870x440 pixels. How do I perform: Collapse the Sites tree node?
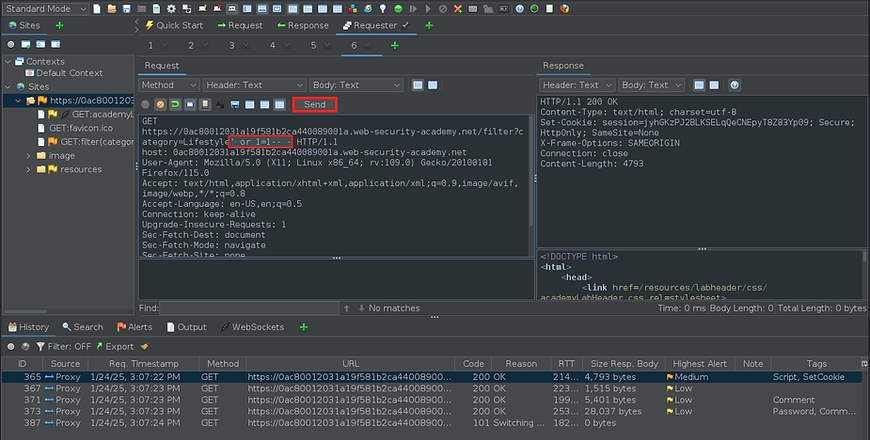[x=8, y=87]
